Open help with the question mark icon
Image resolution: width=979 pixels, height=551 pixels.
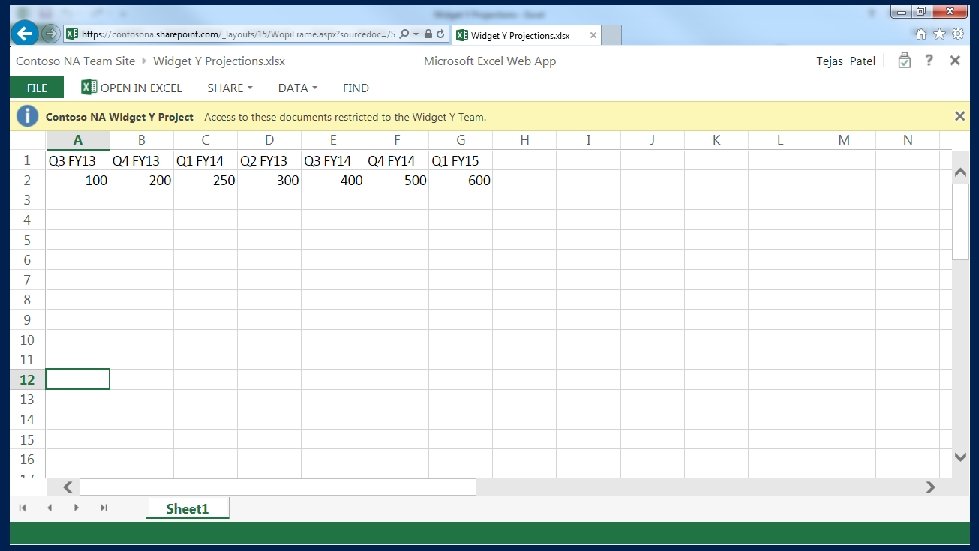pyautogui.click(x=929, y=61)
